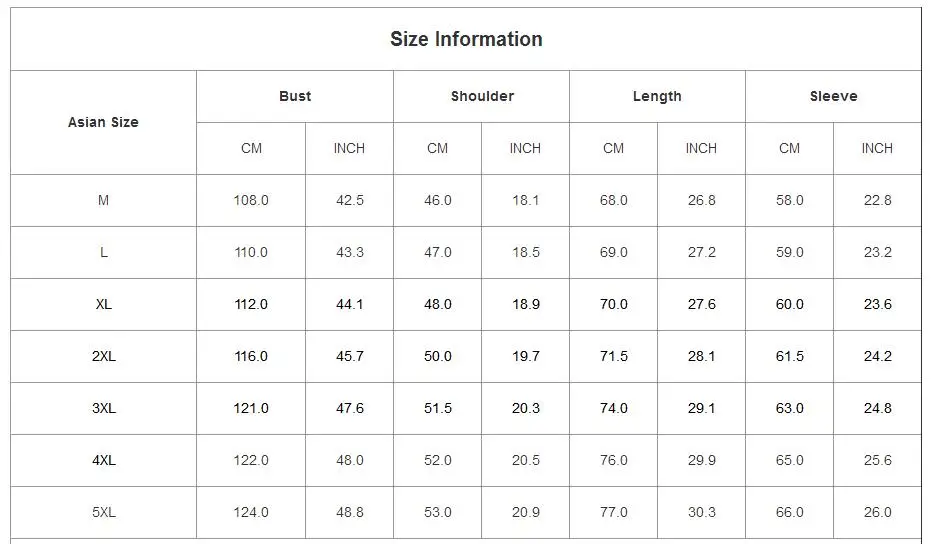This screenshot has height=544, width=941.
Task: Select the 2XL size row label
Action: tap(103, 356)
